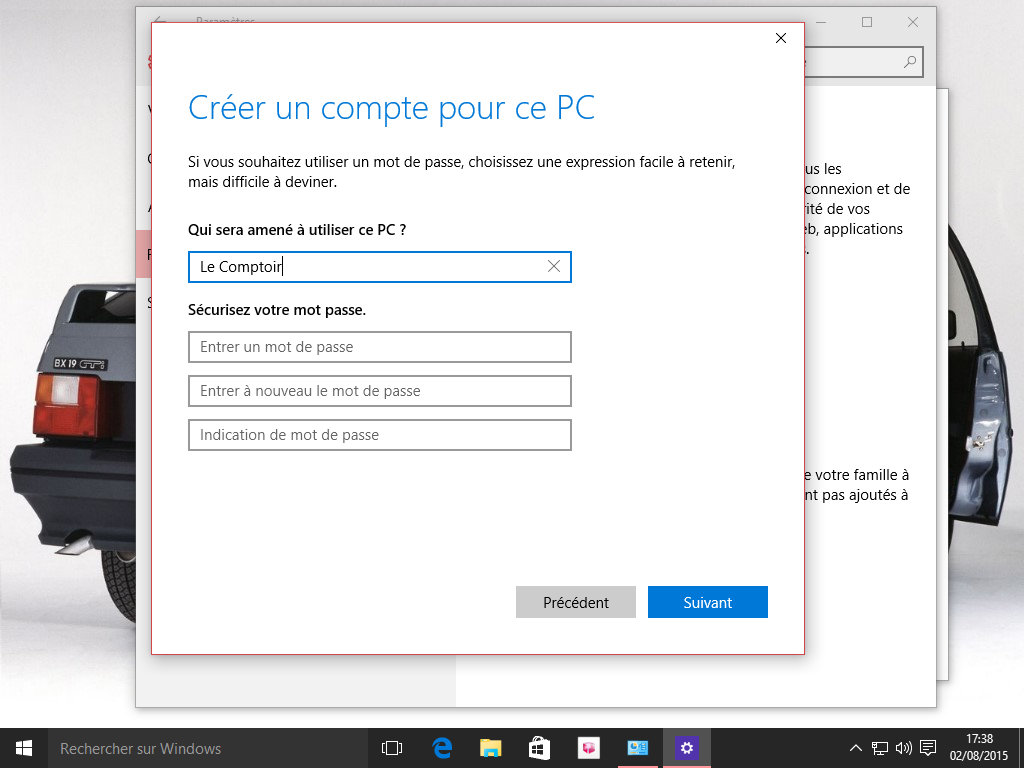
Task: Open File Explorer from the taskbar
Action: click(x=490, y=748)
